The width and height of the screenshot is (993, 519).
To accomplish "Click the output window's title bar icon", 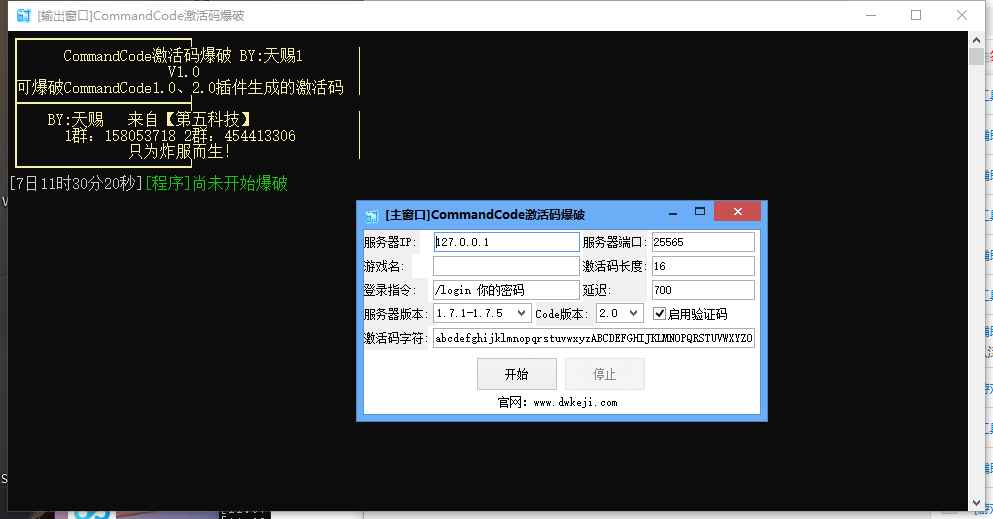I will 22,15.
